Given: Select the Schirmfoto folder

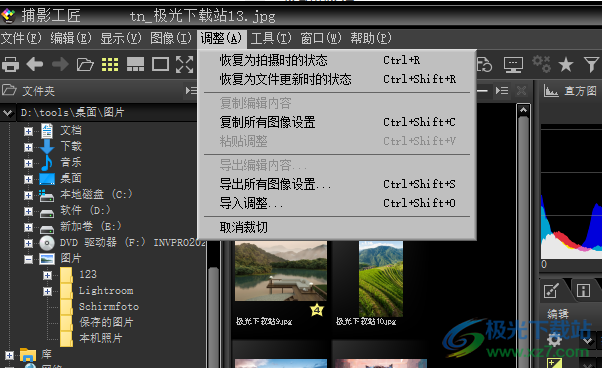Looking at the screenshot, I should [109, 307].
